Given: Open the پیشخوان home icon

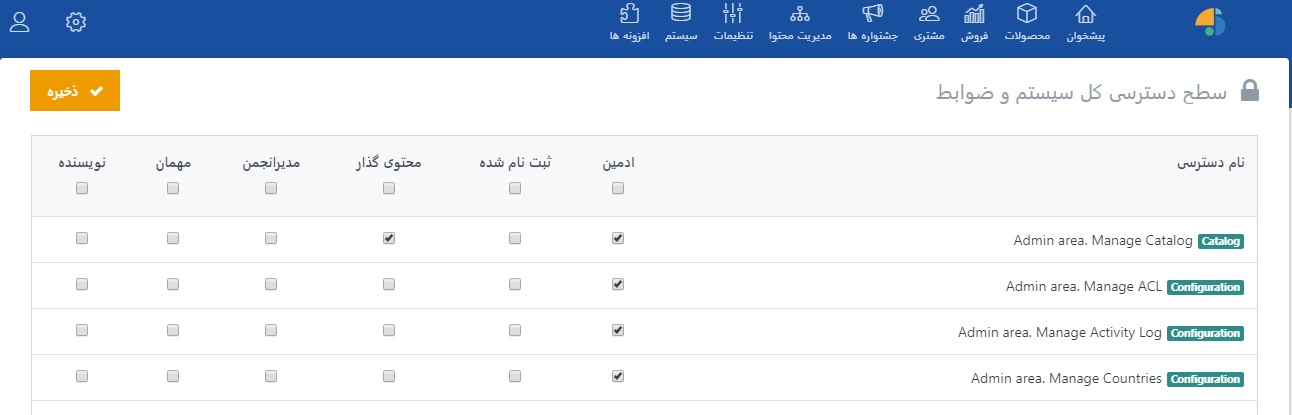Looking at the screenshot, I should 1085,14.
